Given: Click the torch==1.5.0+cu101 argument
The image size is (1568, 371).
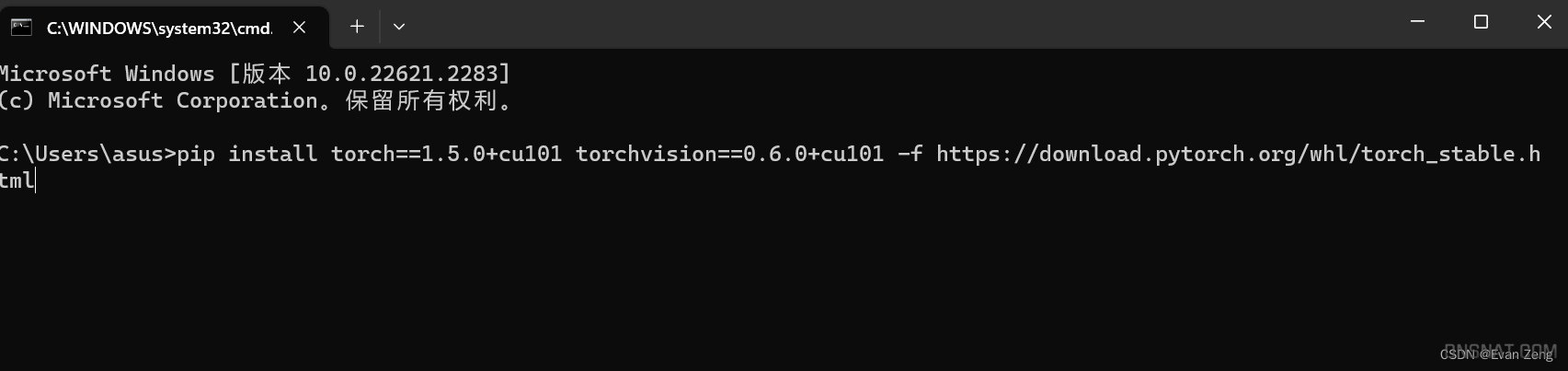Looking at the screenshot, I should pos(447,154).
